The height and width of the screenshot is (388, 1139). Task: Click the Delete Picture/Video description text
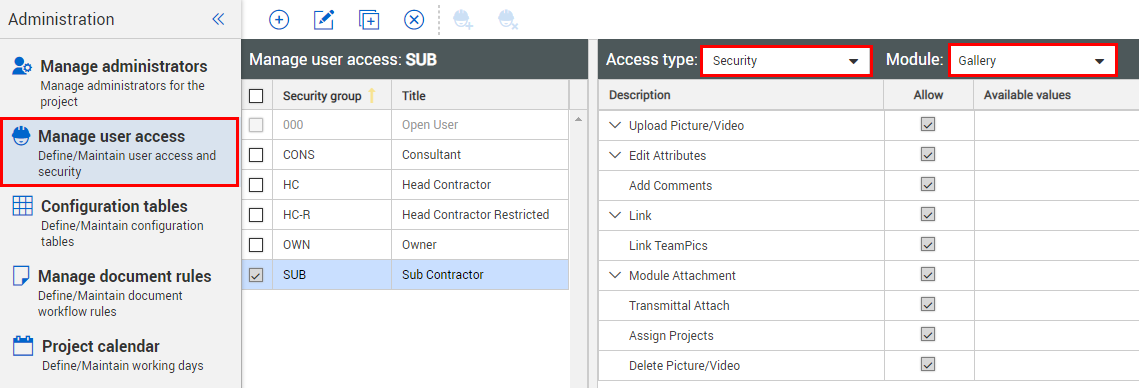(685, 365)
